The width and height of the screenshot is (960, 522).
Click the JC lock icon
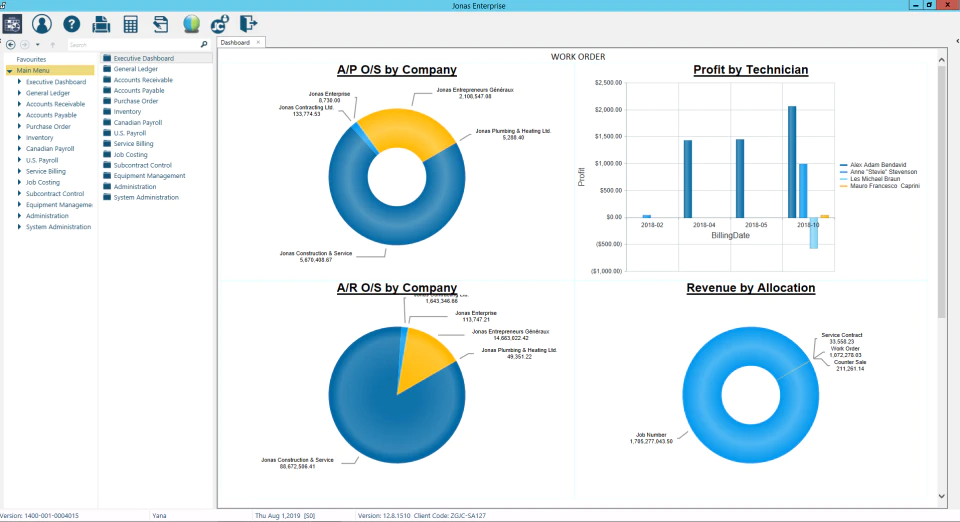(x=220, y=24)
